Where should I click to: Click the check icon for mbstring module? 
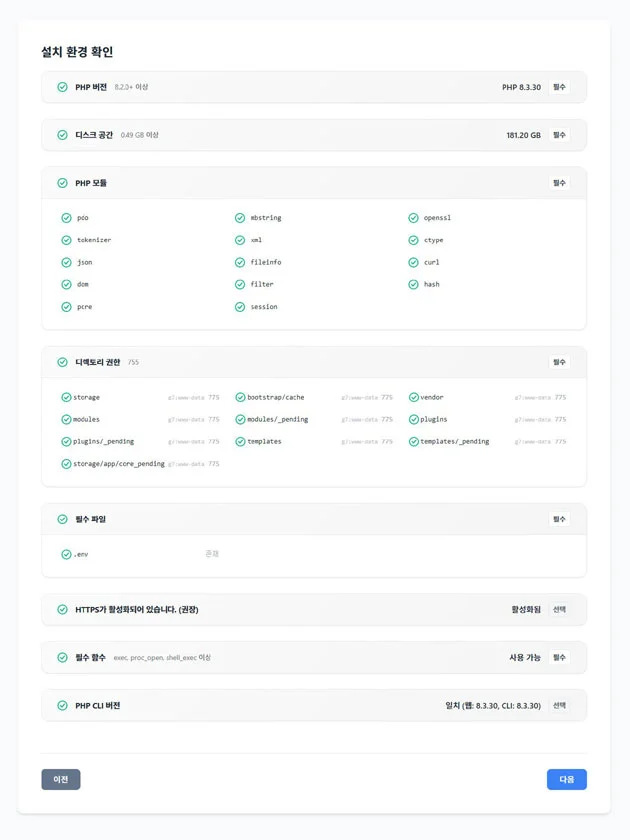coord(240,218)
